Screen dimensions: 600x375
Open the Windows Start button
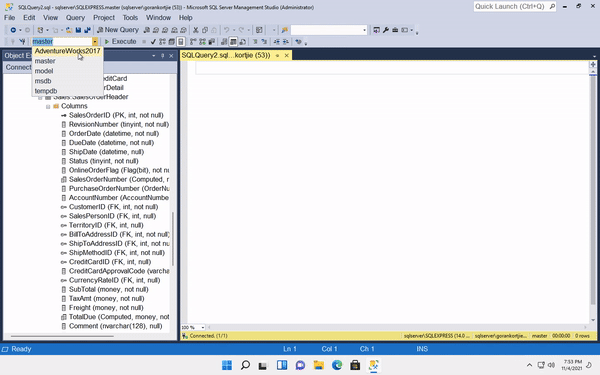tap(227, 365)
